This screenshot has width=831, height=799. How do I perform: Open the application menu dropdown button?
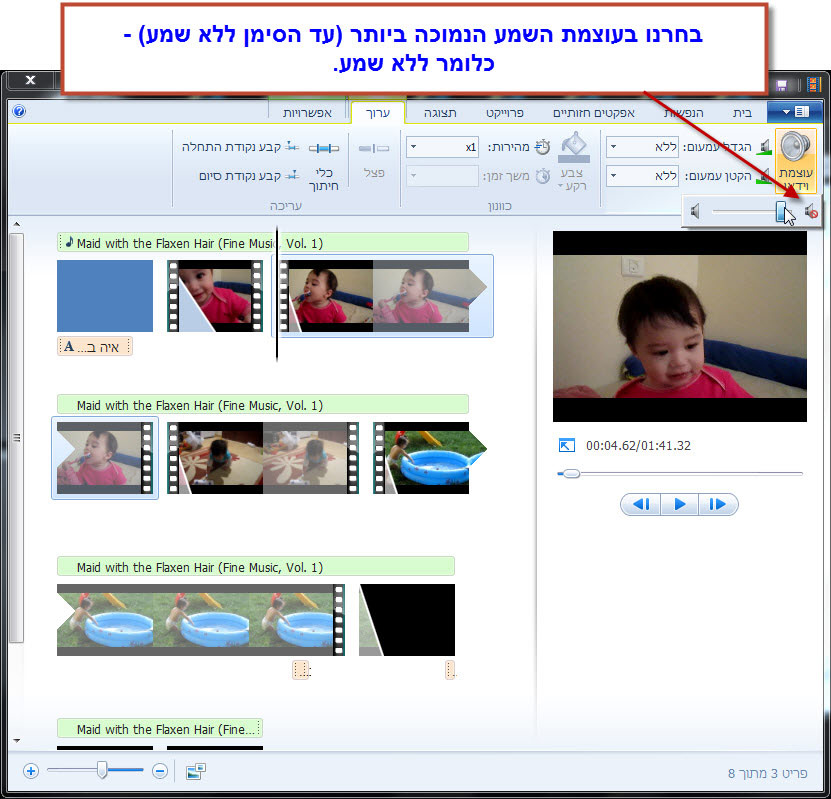[794, 111]
